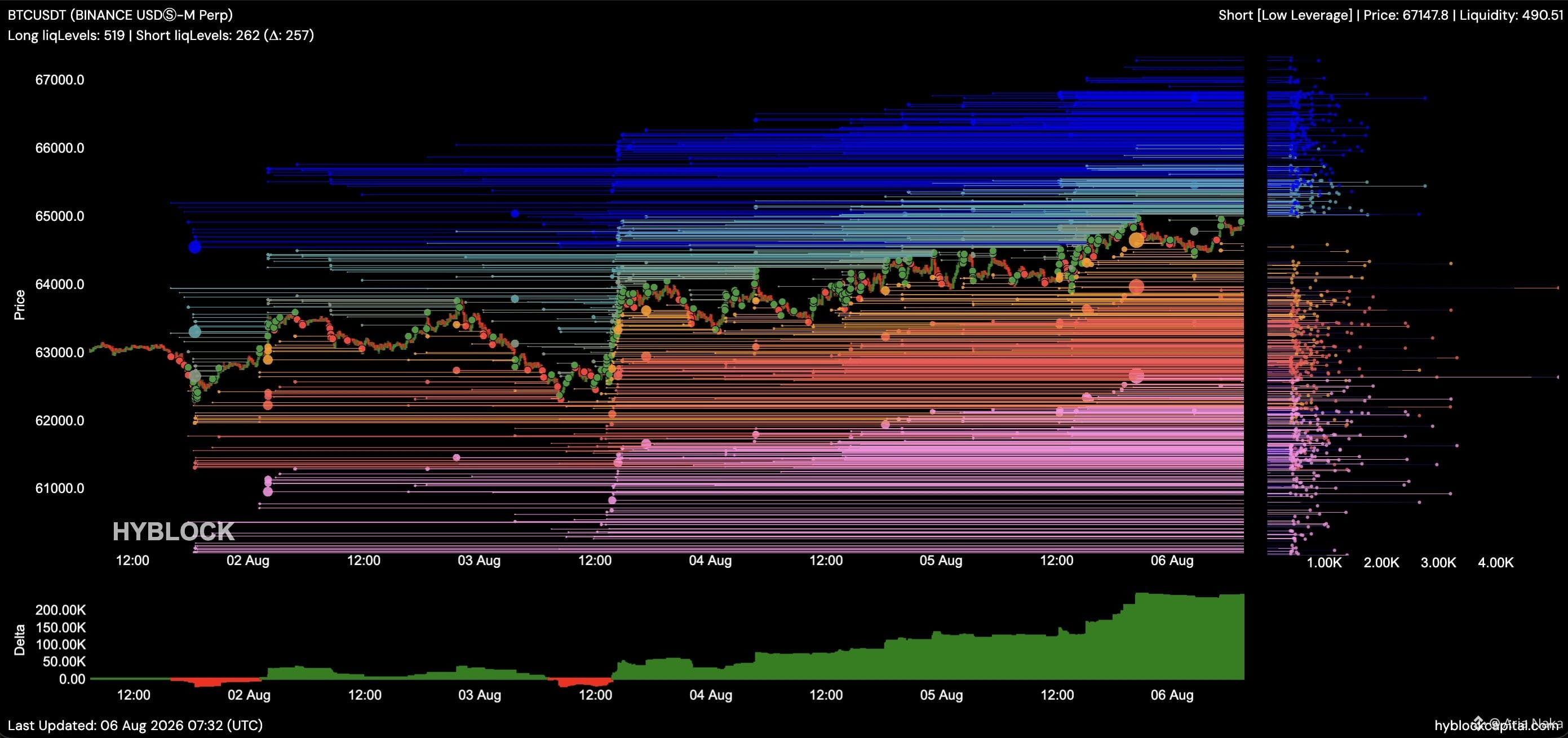Click '04 Aug' under the price chart
Image resolution: width=1568 pixels, height=738 pixels.
coord(710,561)
